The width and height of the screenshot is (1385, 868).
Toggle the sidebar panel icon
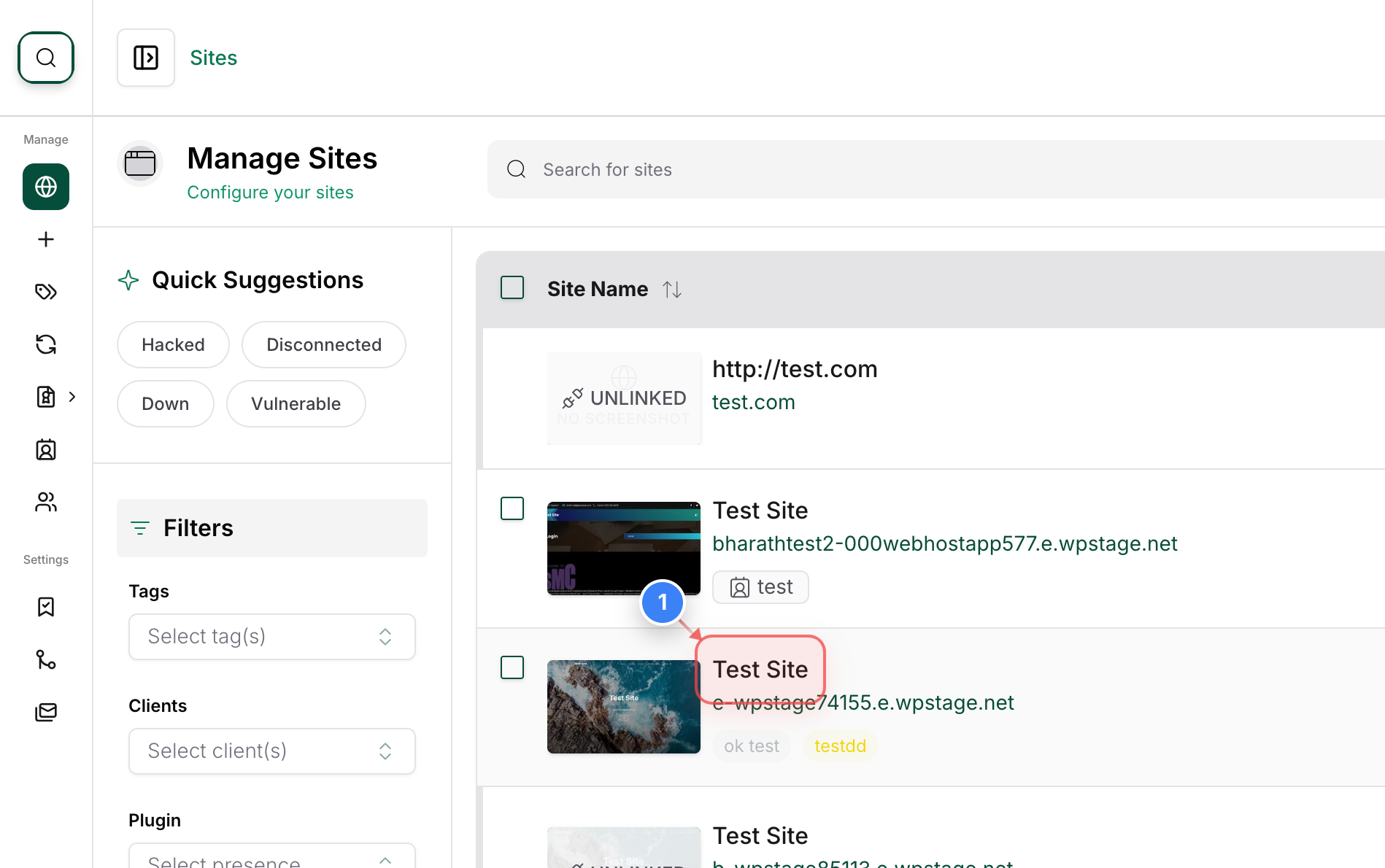146,58
